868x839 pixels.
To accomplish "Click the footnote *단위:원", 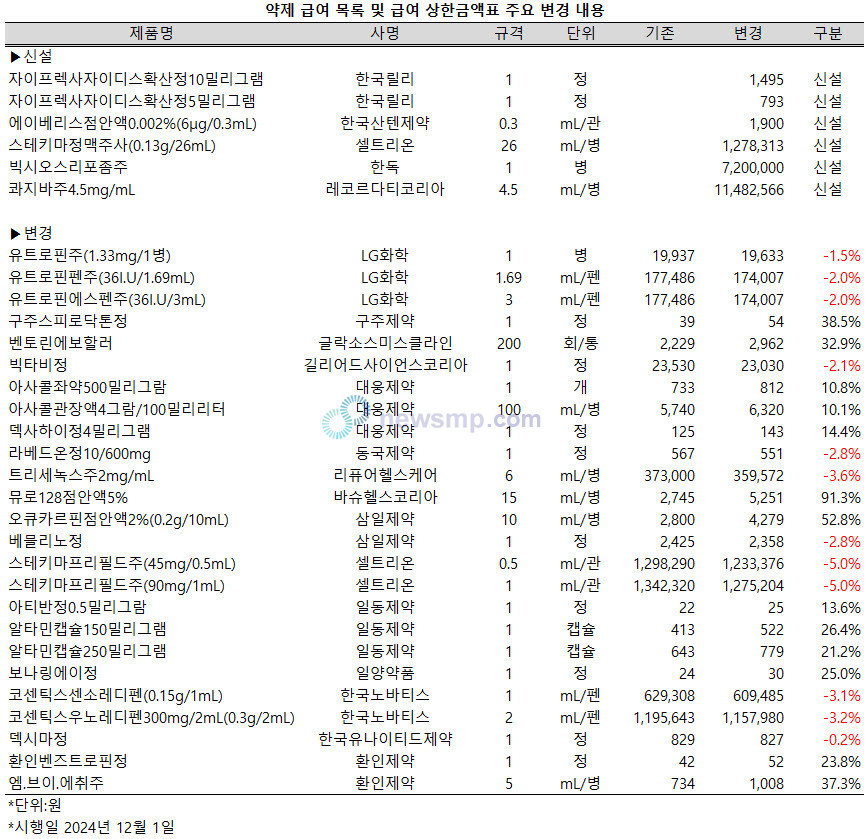I will pos(34,805).
